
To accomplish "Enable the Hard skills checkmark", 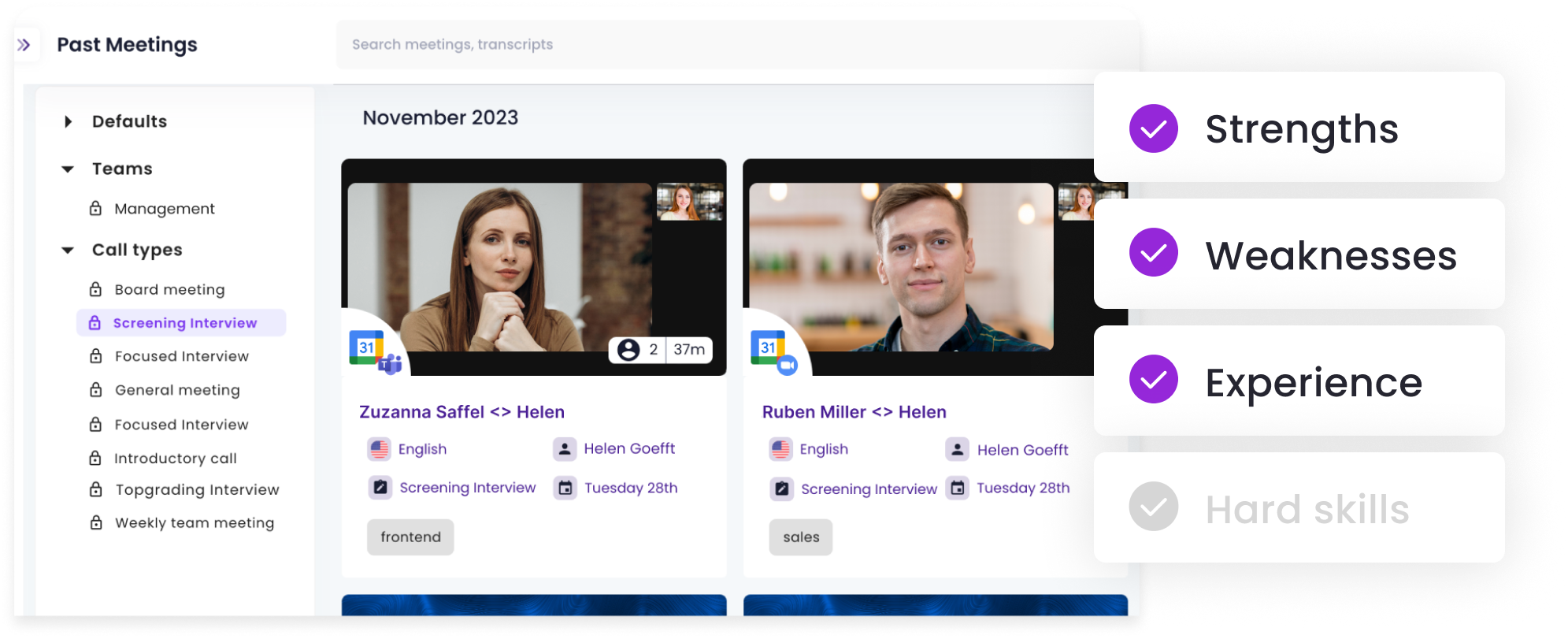I will tap(1153, 507).
